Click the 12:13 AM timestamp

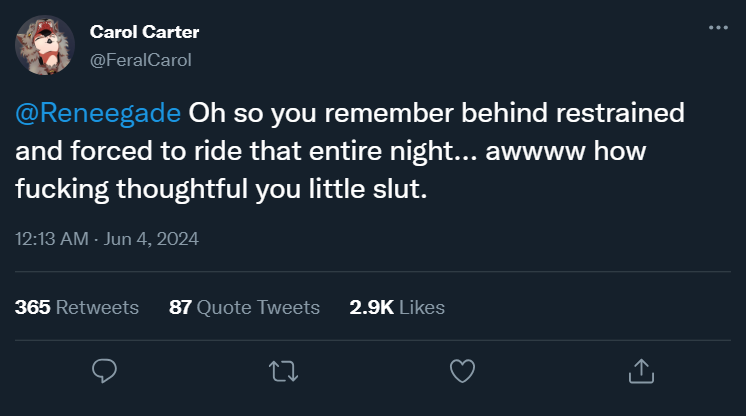coord(49,239)
